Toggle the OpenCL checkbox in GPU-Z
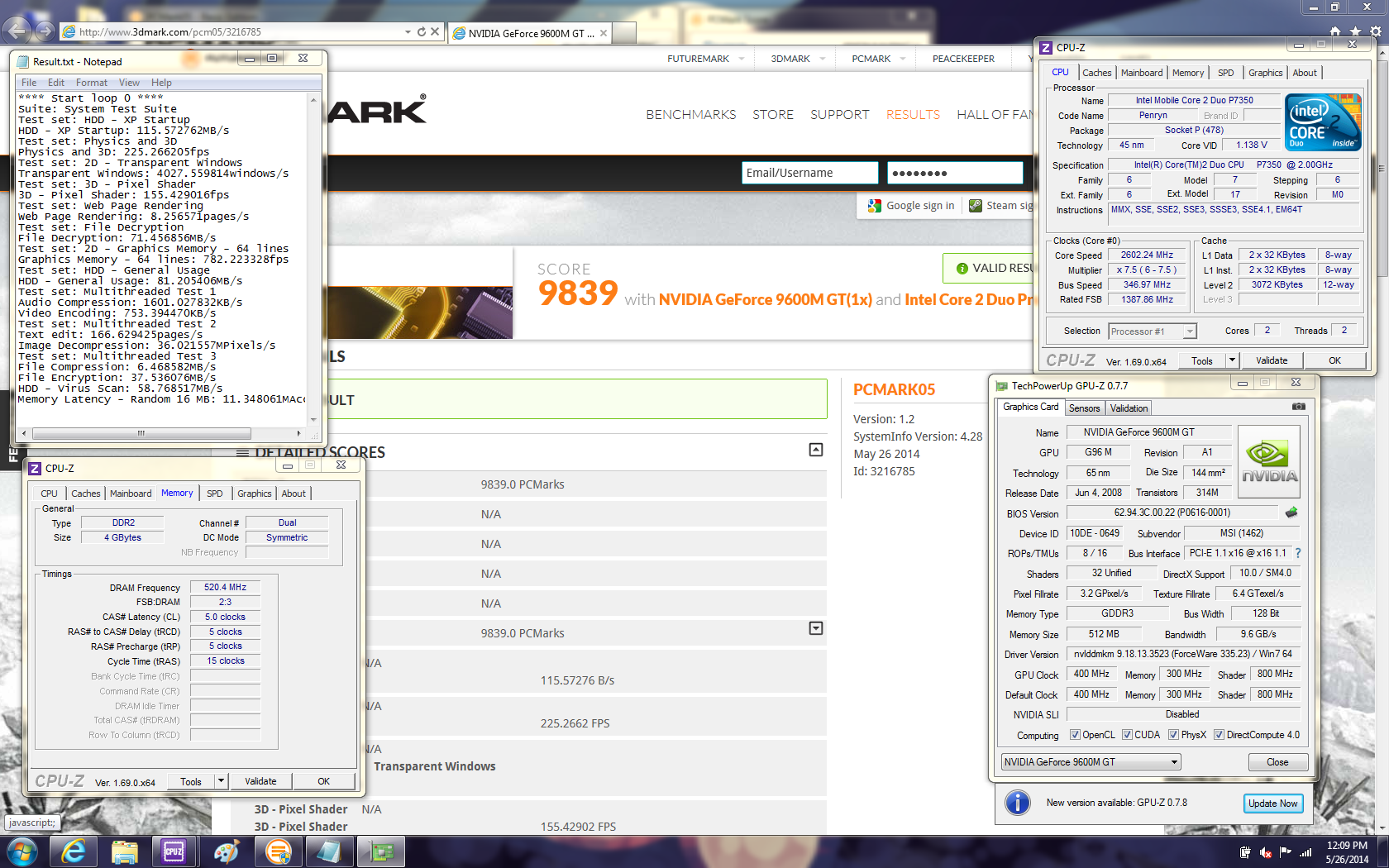1389x868 pixels. (x=1075, y=735)
